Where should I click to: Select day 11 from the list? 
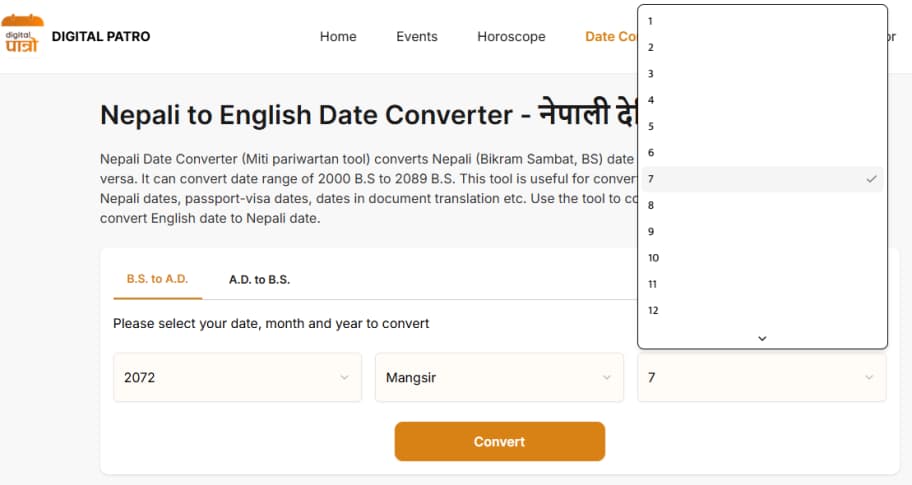(763, 284)
